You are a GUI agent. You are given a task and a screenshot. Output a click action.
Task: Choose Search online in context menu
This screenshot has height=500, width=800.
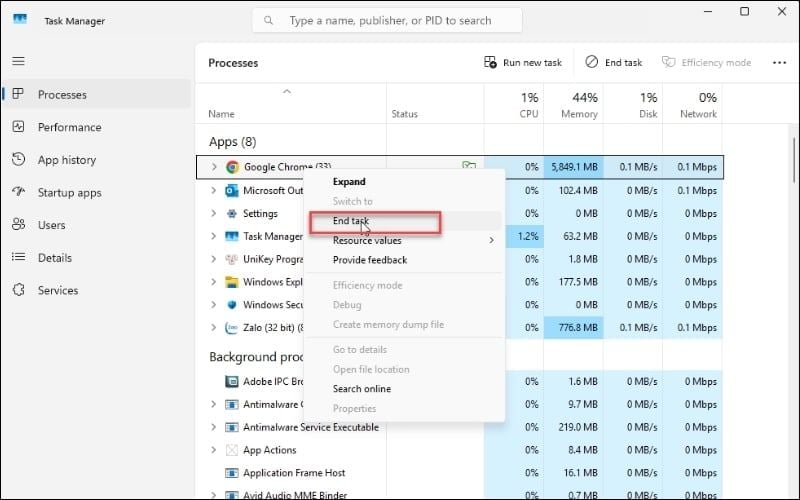pos(404,389)
